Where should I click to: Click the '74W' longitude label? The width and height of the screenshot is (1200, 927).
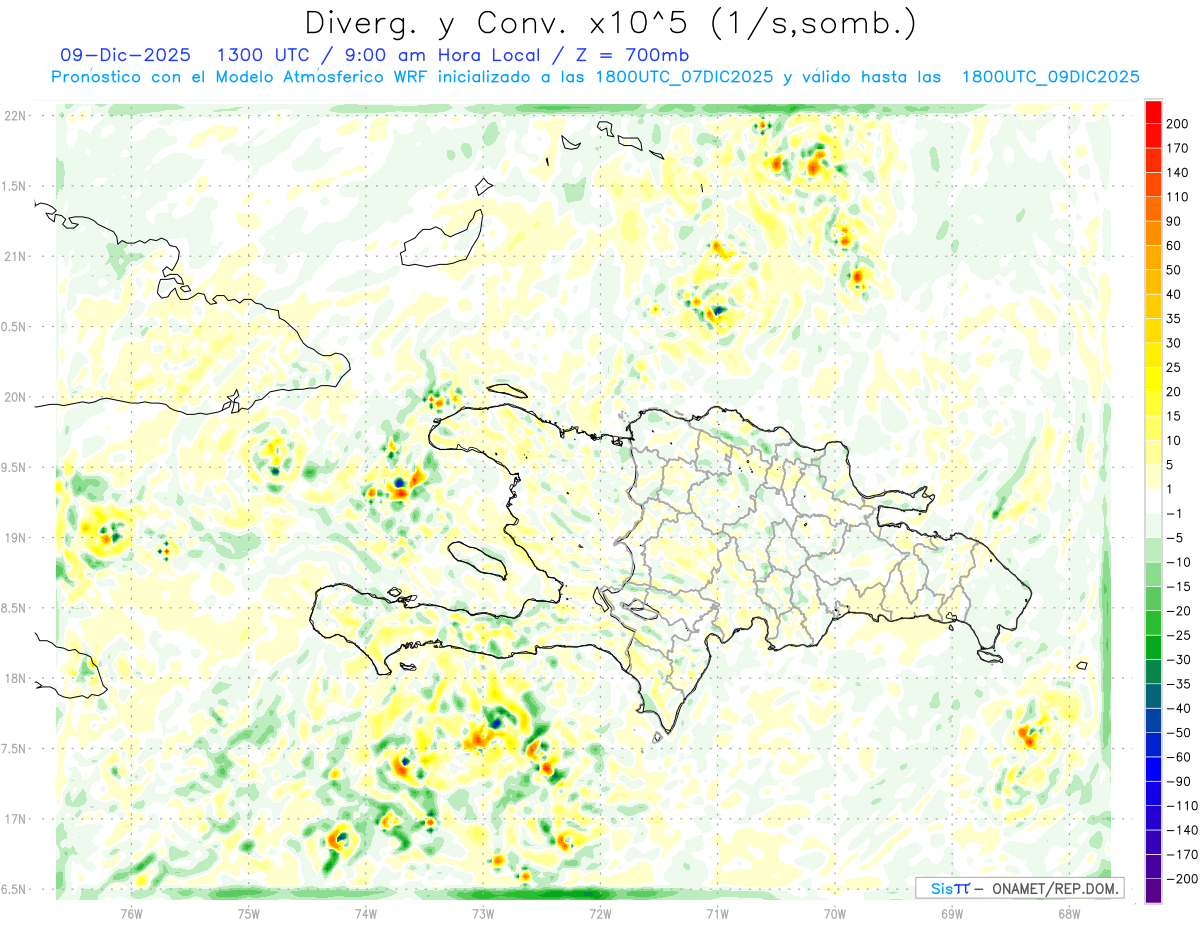pos(366,913)
